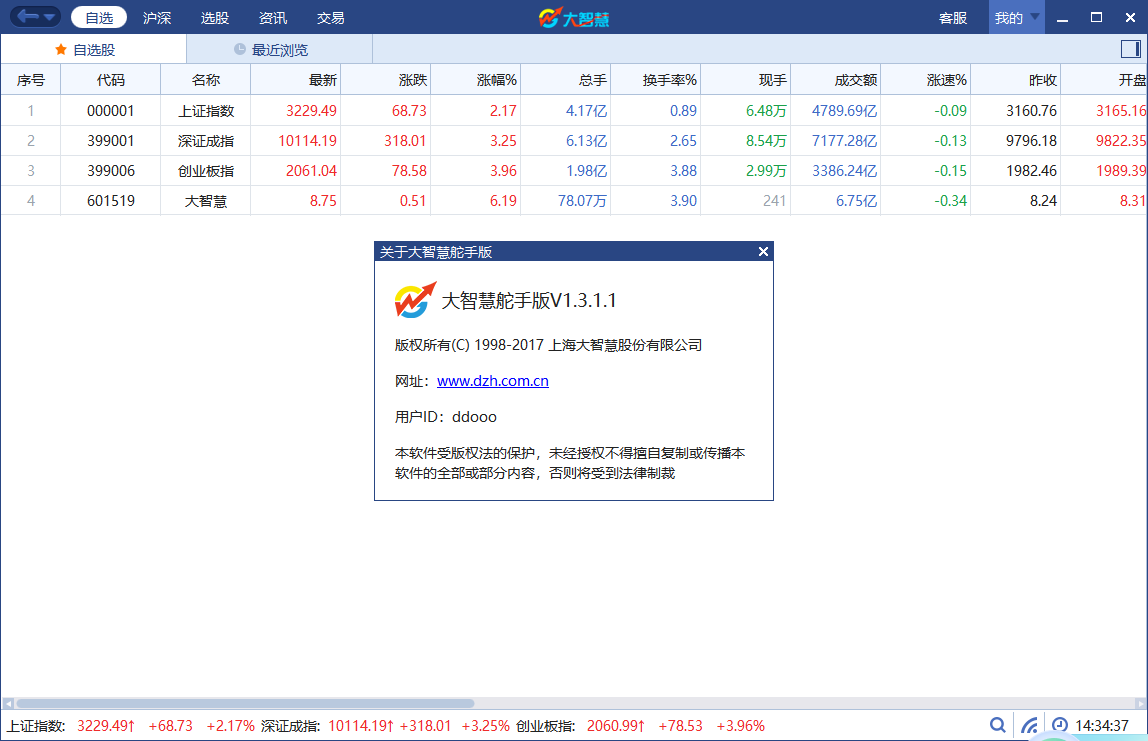Close the 关于大智慧舵手版 dialog

pyautogui.click(x=764, y=251)
